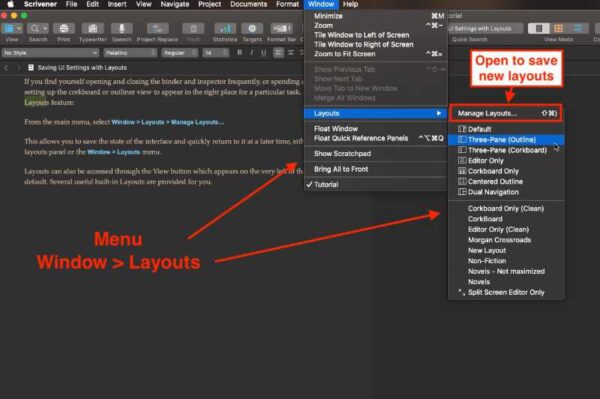The height and width of the screenshot is (399, 600).
Task: Apply Corkboard Only (Clean) layout
Action: (506, 208)
